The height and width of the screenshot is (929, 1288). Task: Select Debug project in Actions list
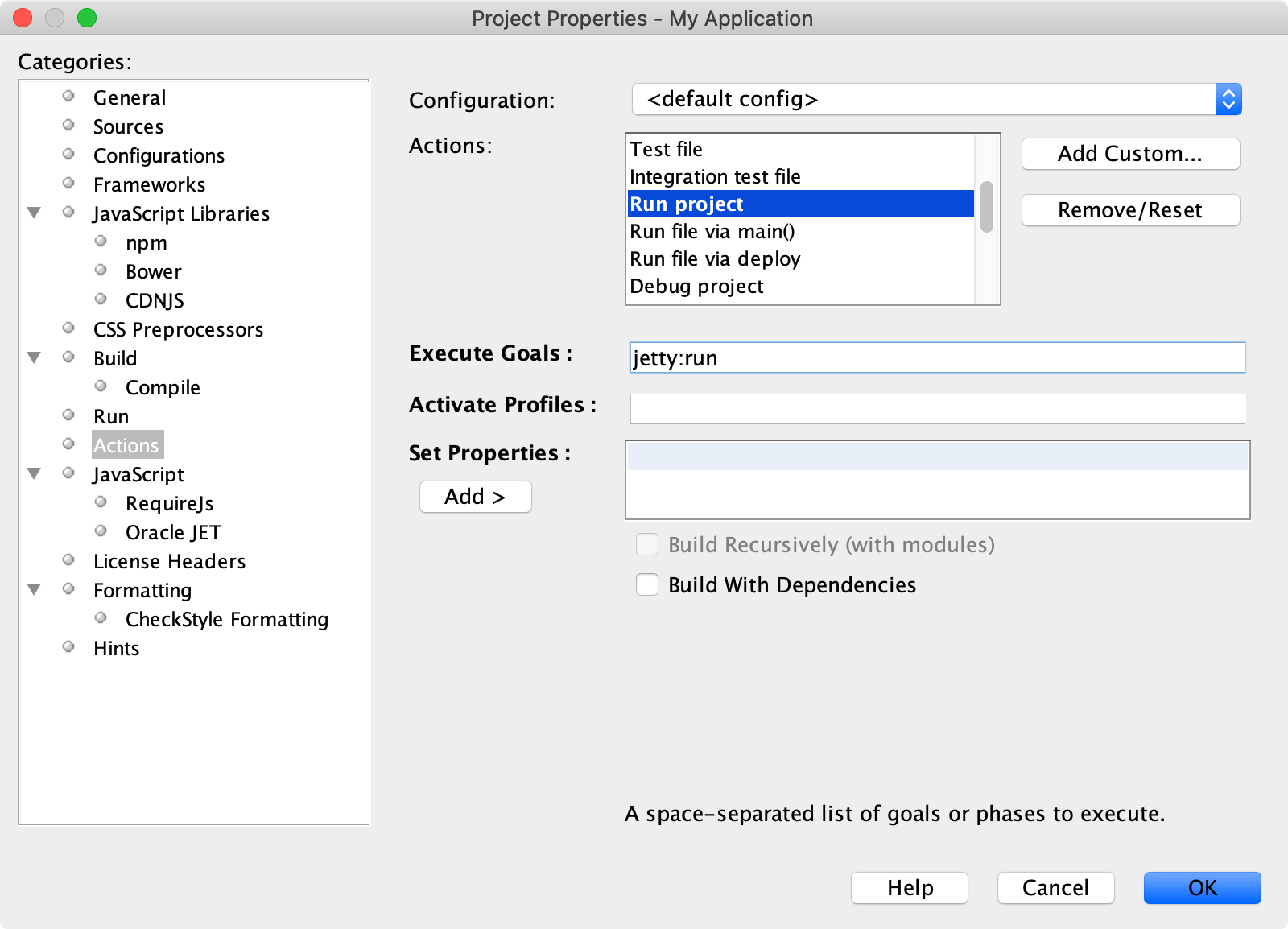coord(696,287)
